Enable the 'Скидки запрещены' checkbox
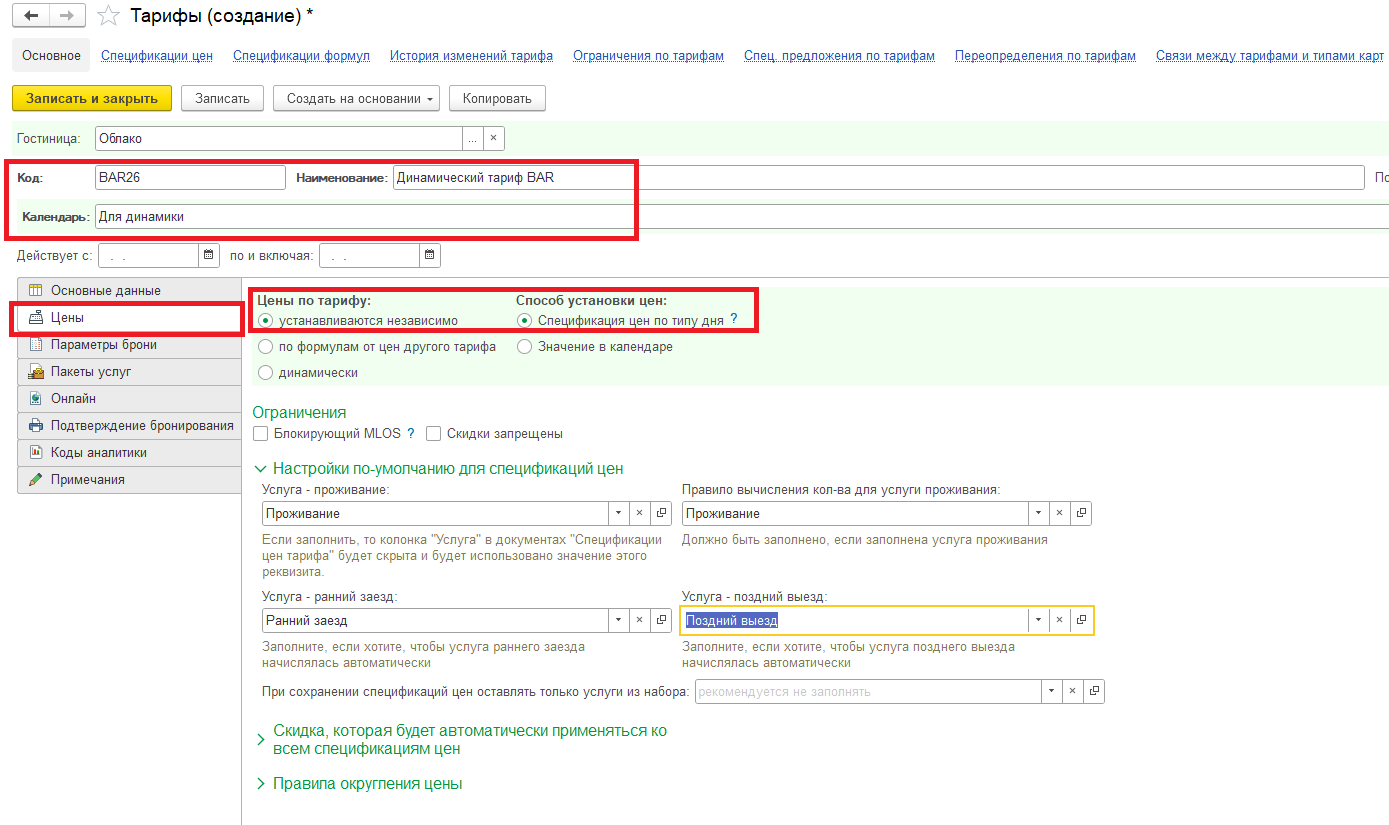Screen dimensions: 1389x825 433,434
